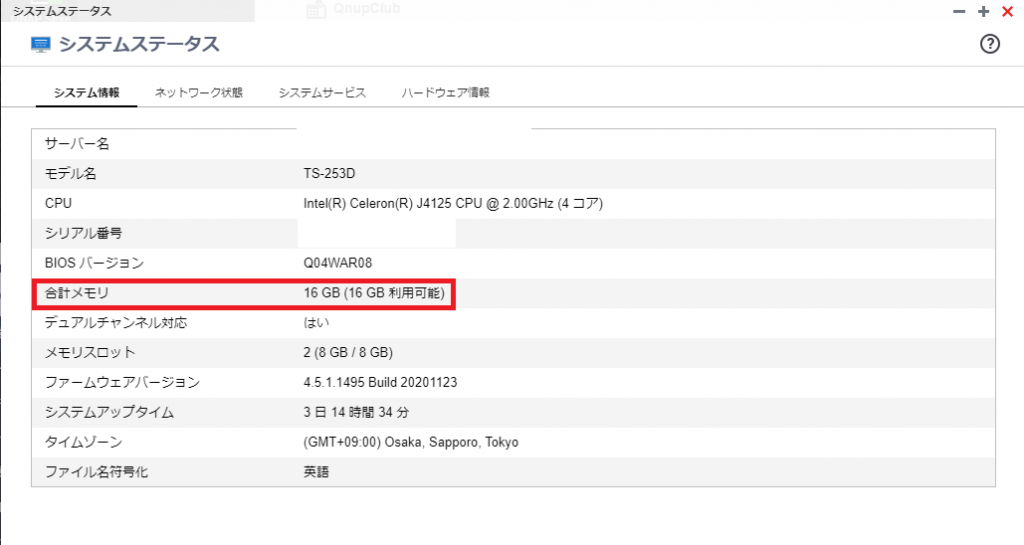Image resolution: width=1024 pixels, height=545 pixels.
Task: Click the シリアル番号 label
Action: click(x=84, y=233)
